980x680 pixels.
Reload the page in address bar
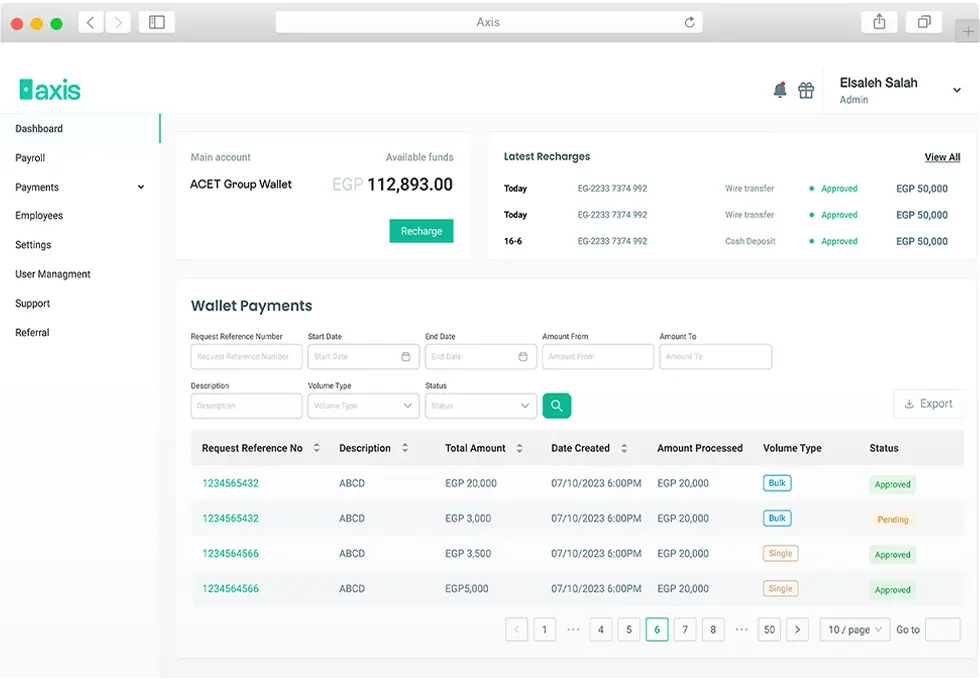[x=689, y=22]
